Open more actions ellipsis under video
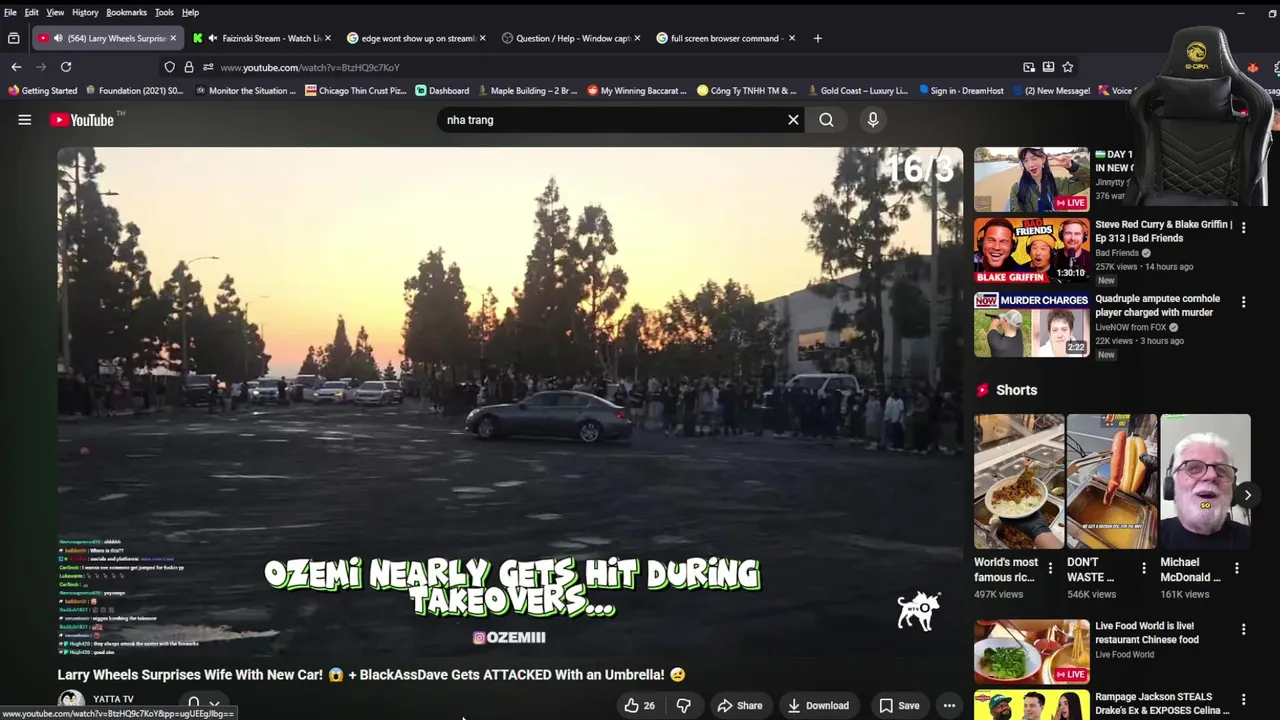Image resolution: width=1280 pixels, height=720 pixels. (x=949, y=706)
